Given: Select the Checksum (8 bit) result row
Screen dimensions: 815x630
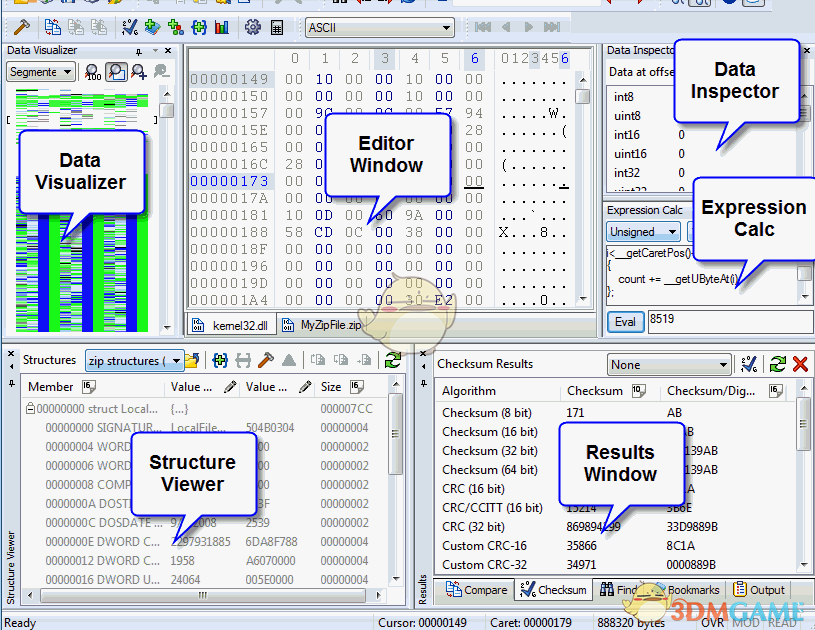Looking at the screenshot, I should pyautogui.click(x=615, y=413).
